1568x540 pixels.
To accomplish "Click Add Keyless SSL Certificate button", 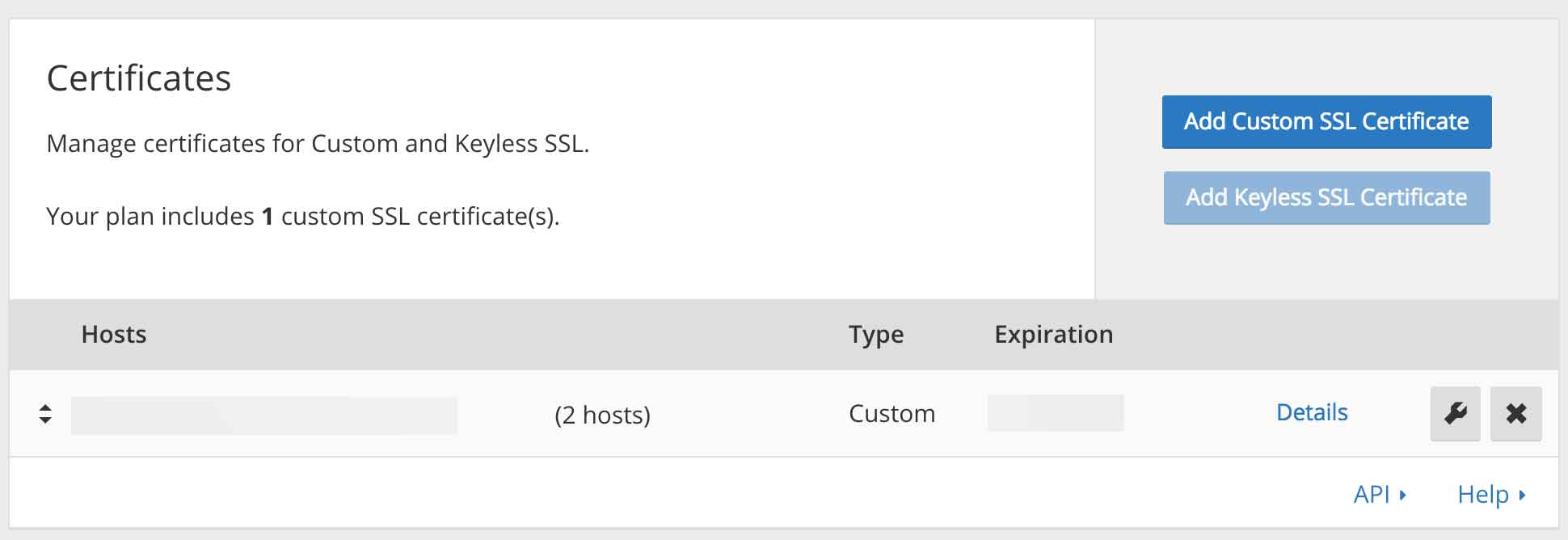I will pyautogui.click(x=1326, y=198).
